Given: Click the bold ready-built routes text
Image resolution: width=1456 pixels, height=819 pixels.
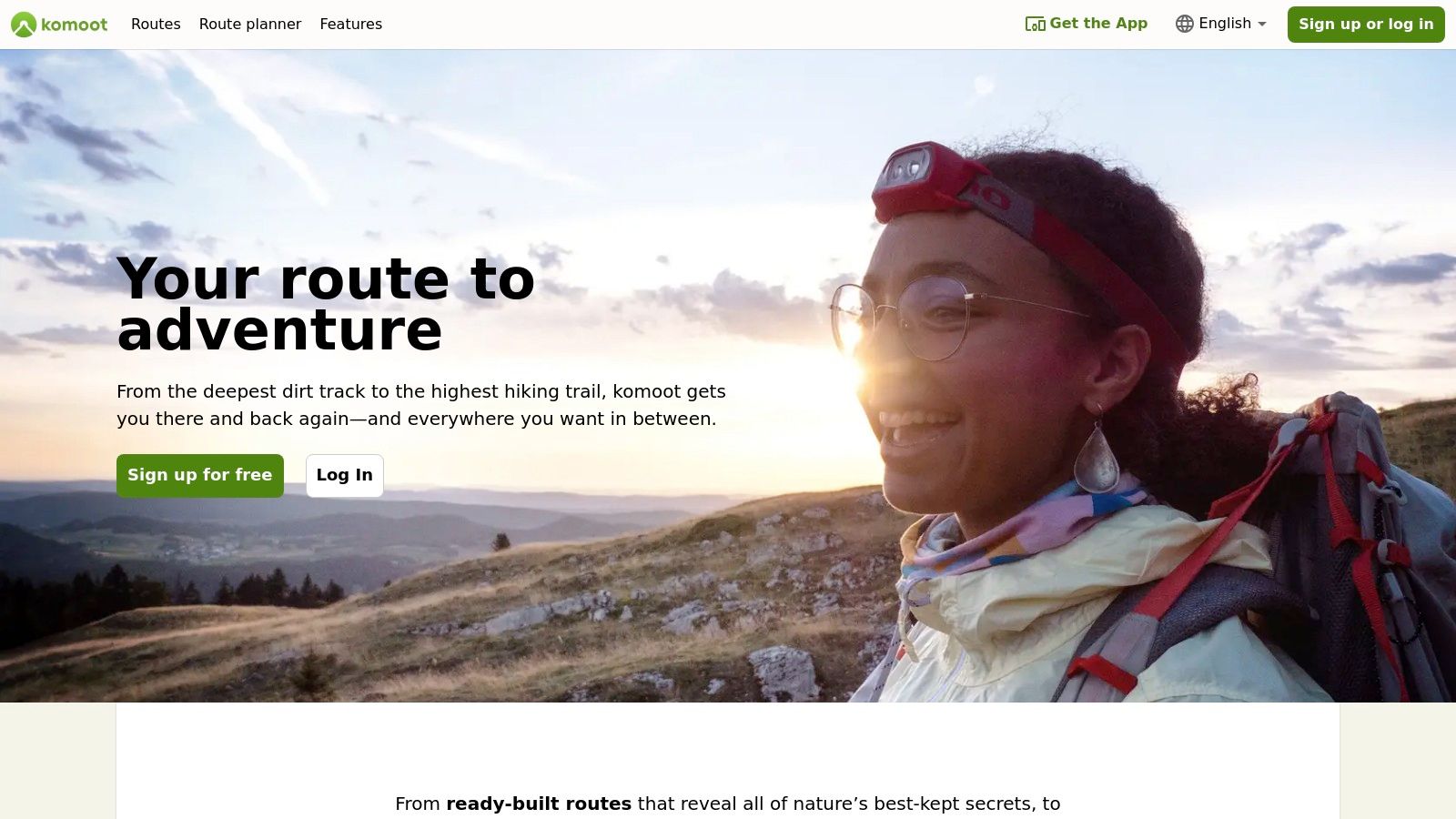Looking at the screenshot, I should [539, 804].
